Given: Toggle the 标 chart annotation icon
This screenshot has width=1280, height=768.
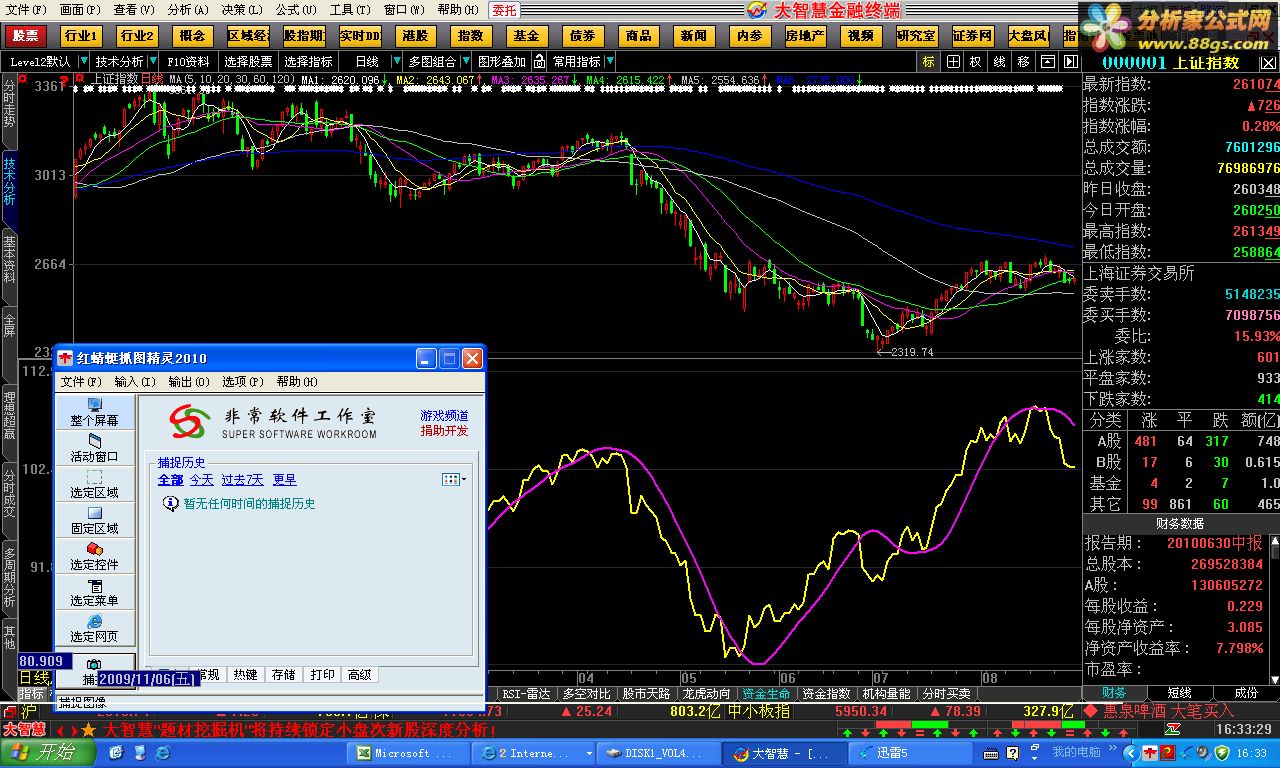Looking at the screenshot, I should [928, 62].
